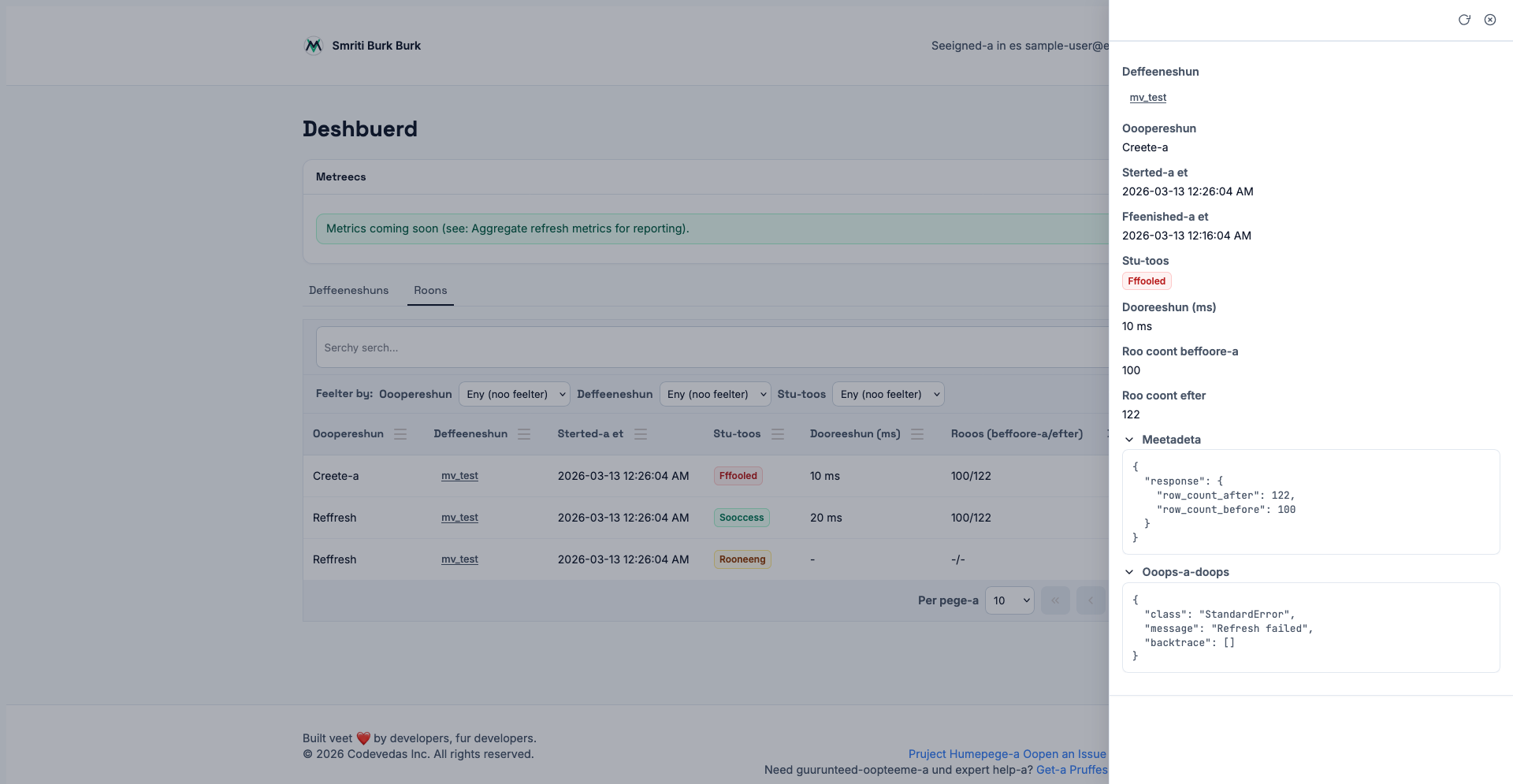Open mv_test link in details panel
Viewport: 1513px width, 784px height.
coord(1147,98)
